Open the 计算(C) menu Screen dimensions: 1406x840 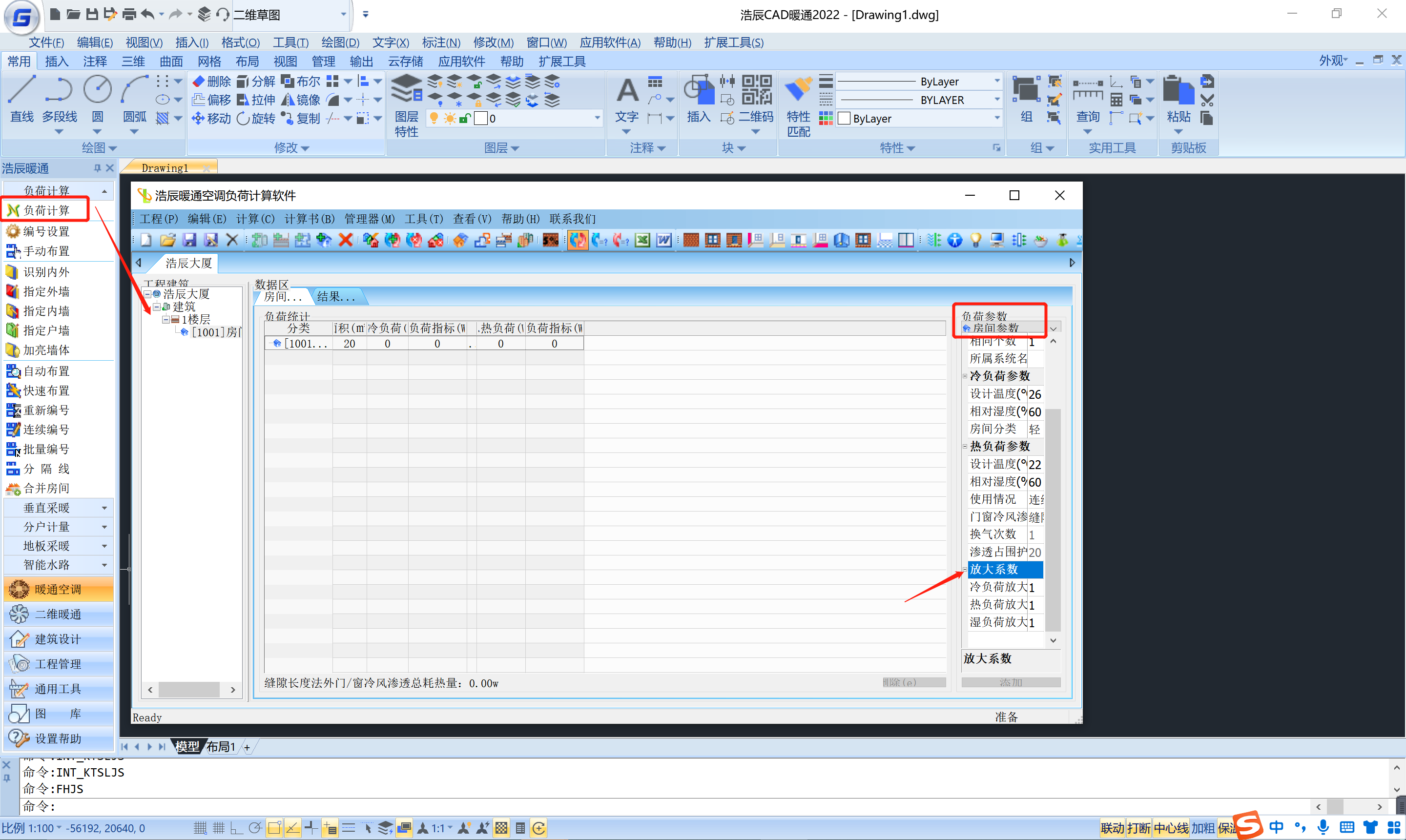click(x=255, y=219)
